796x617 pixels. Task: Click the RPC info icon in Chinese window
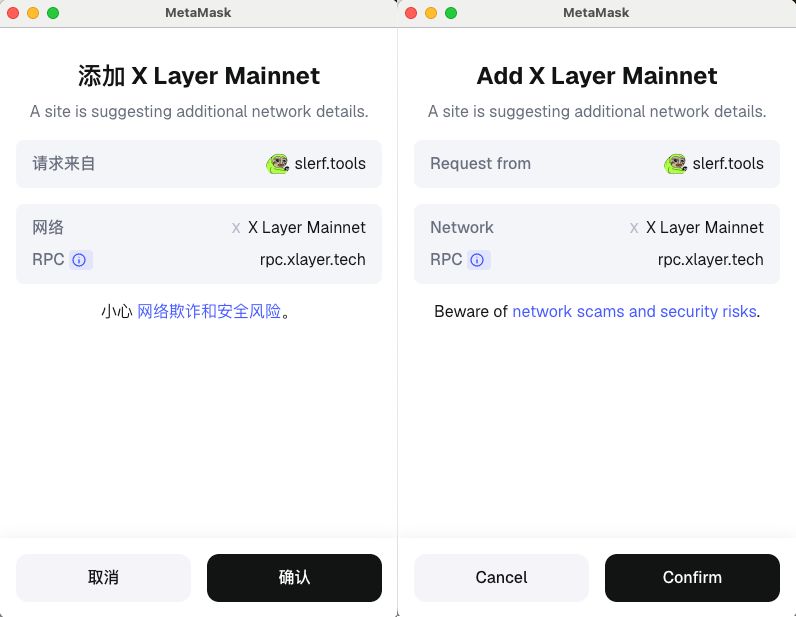79,260
